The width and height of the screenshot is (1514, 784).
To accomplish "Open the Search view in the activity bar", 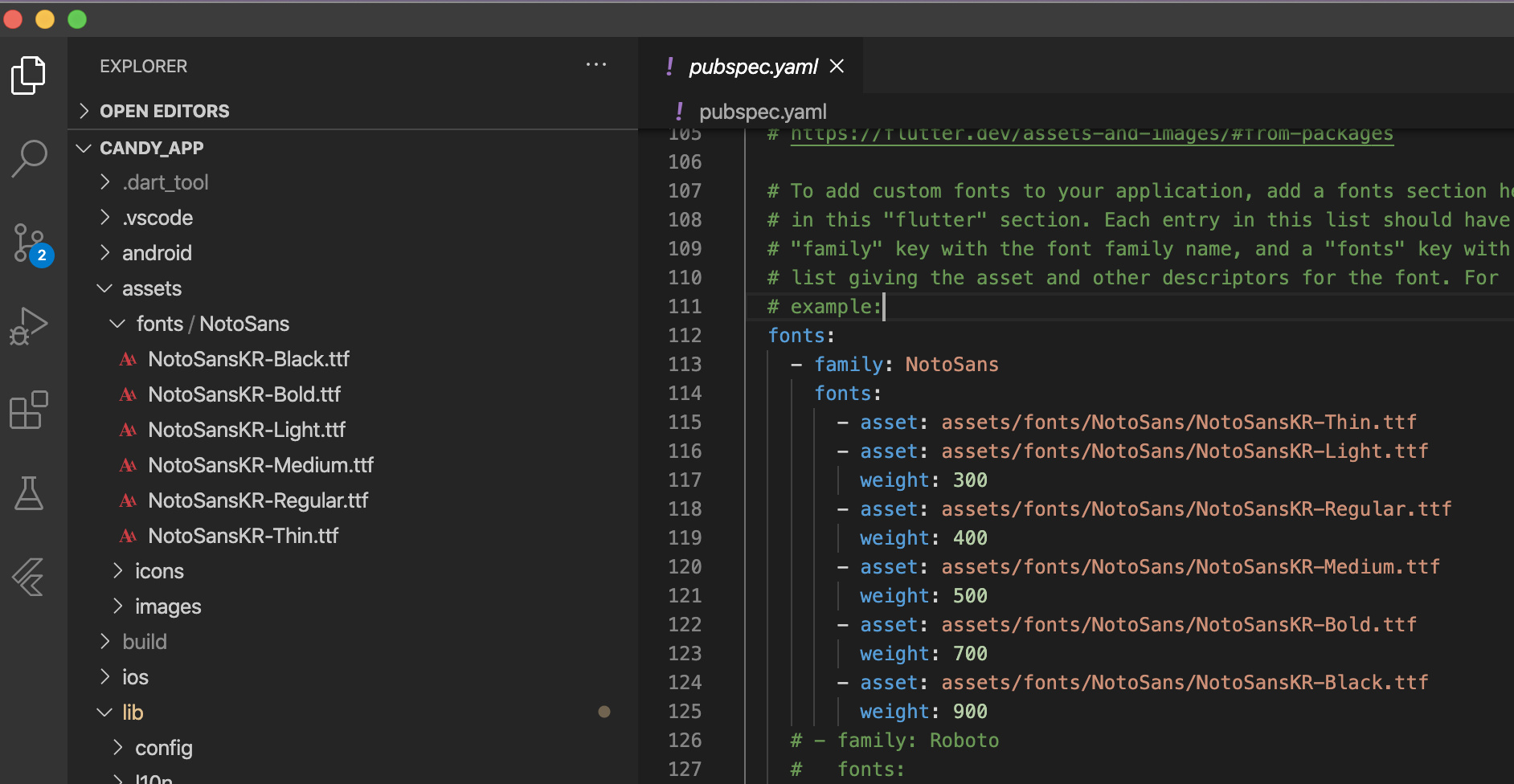I will (30, 157).
